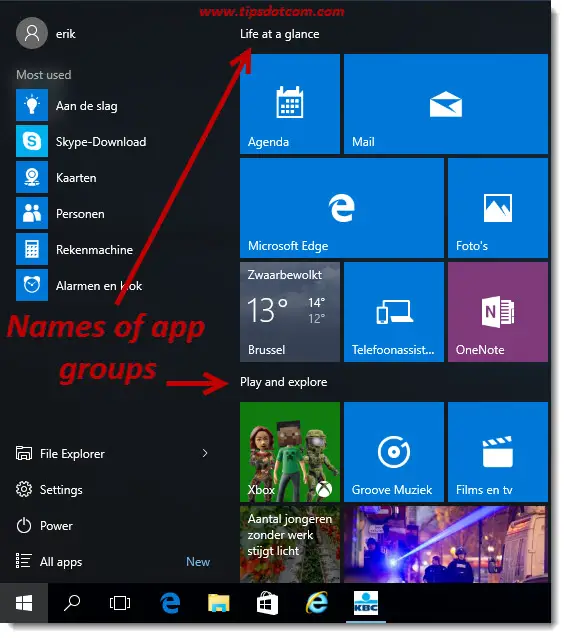Click the Alarmen en klok icon
Viewport: 566px width, 638px height.
click(32, 285)
